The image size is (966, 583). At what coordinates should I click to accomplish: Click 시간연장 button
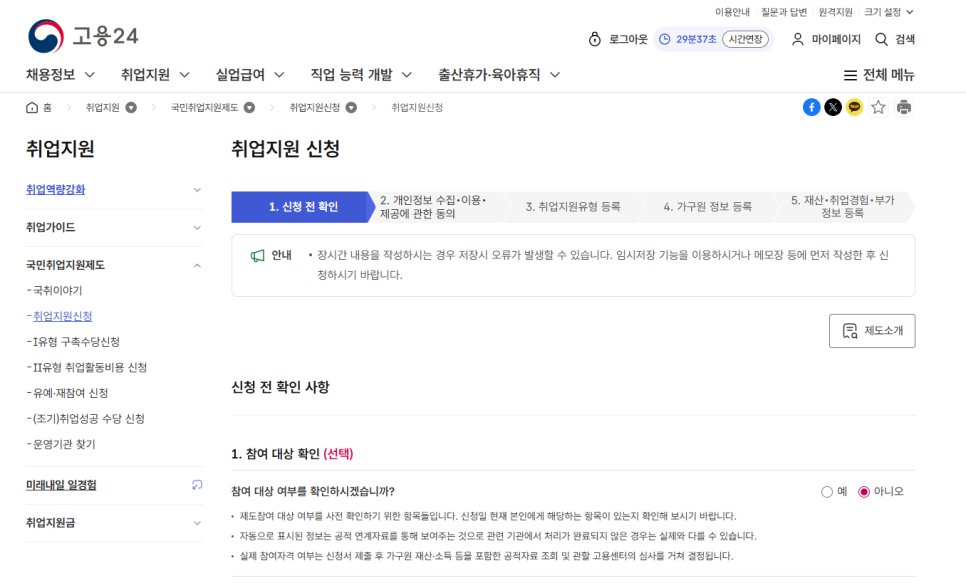[745, 39]
